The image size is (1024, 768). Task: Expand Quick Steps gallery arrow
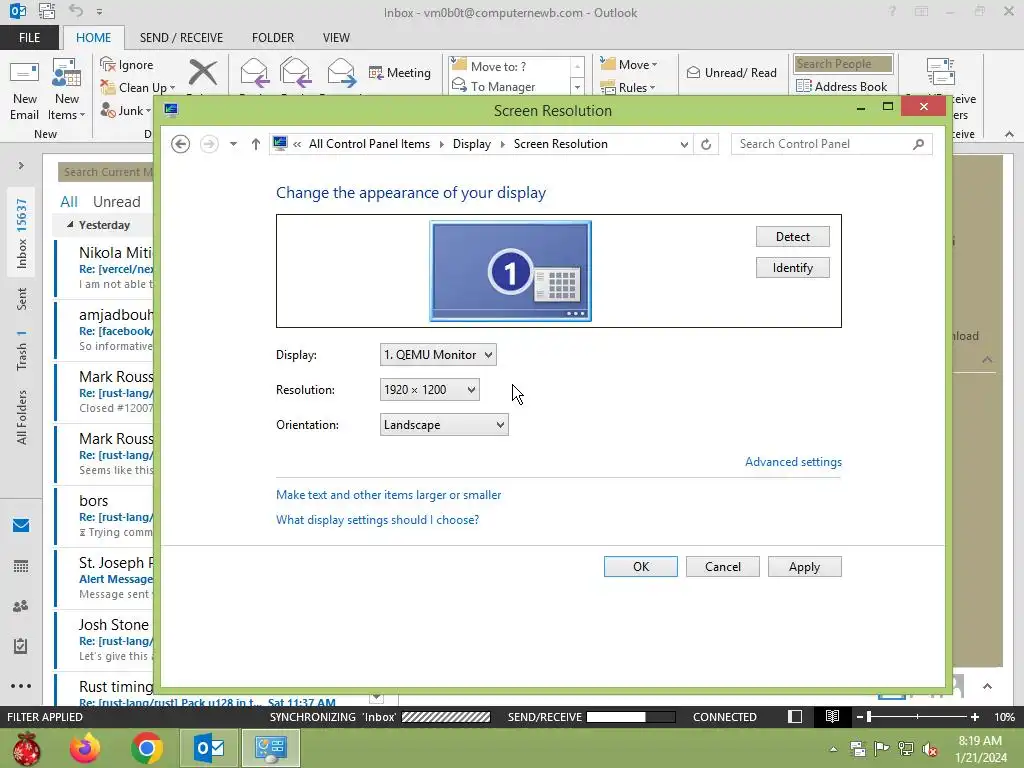tap(577, 86)
